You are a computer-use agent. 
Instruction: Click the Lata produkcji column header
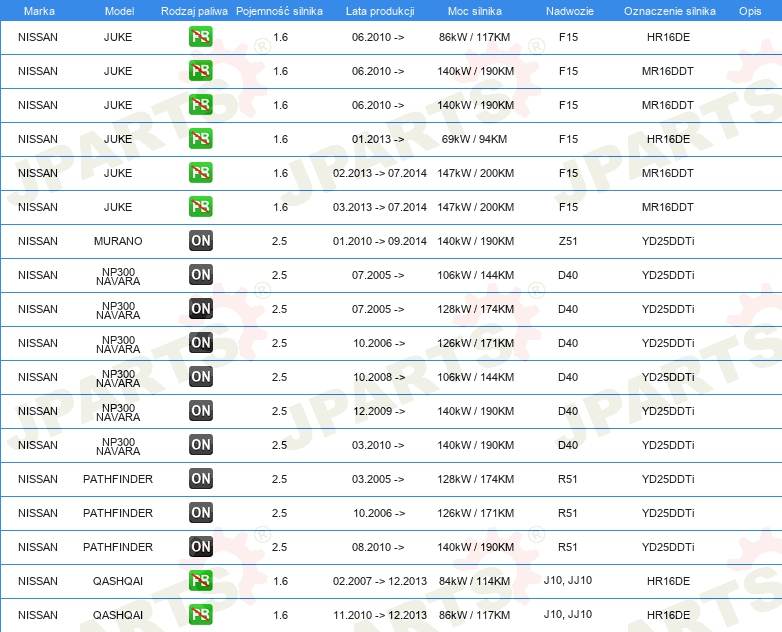[380, 11]
